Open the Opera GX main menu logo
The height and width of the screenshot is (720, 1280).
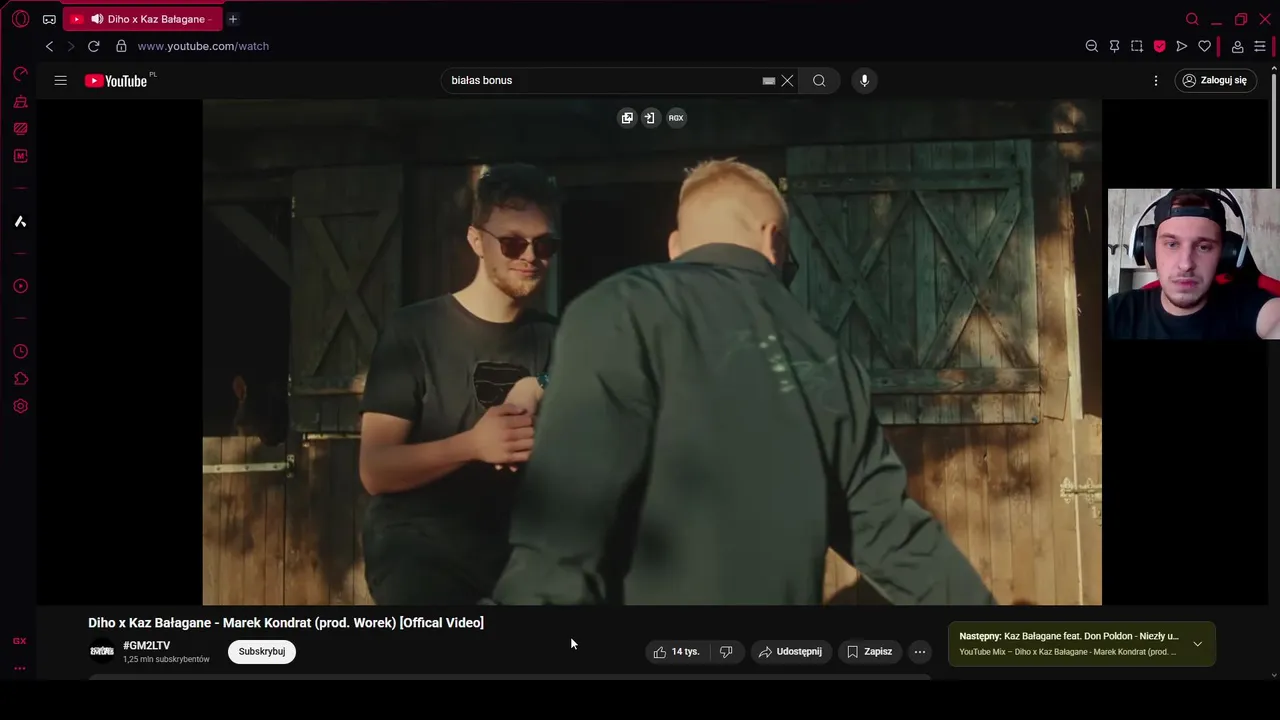click(x=20, y=19)
